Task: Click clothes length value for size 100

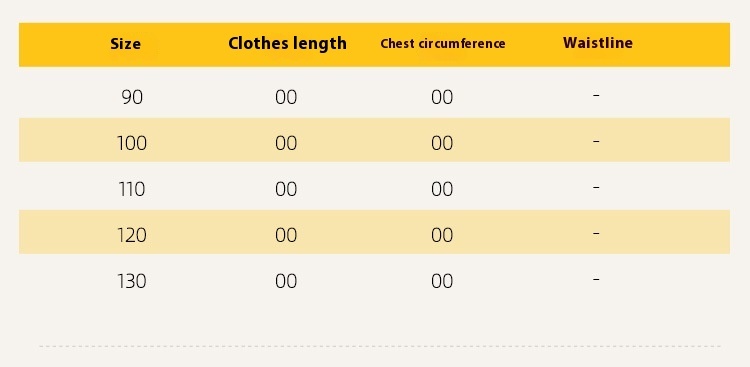Action: coord(286,143)
